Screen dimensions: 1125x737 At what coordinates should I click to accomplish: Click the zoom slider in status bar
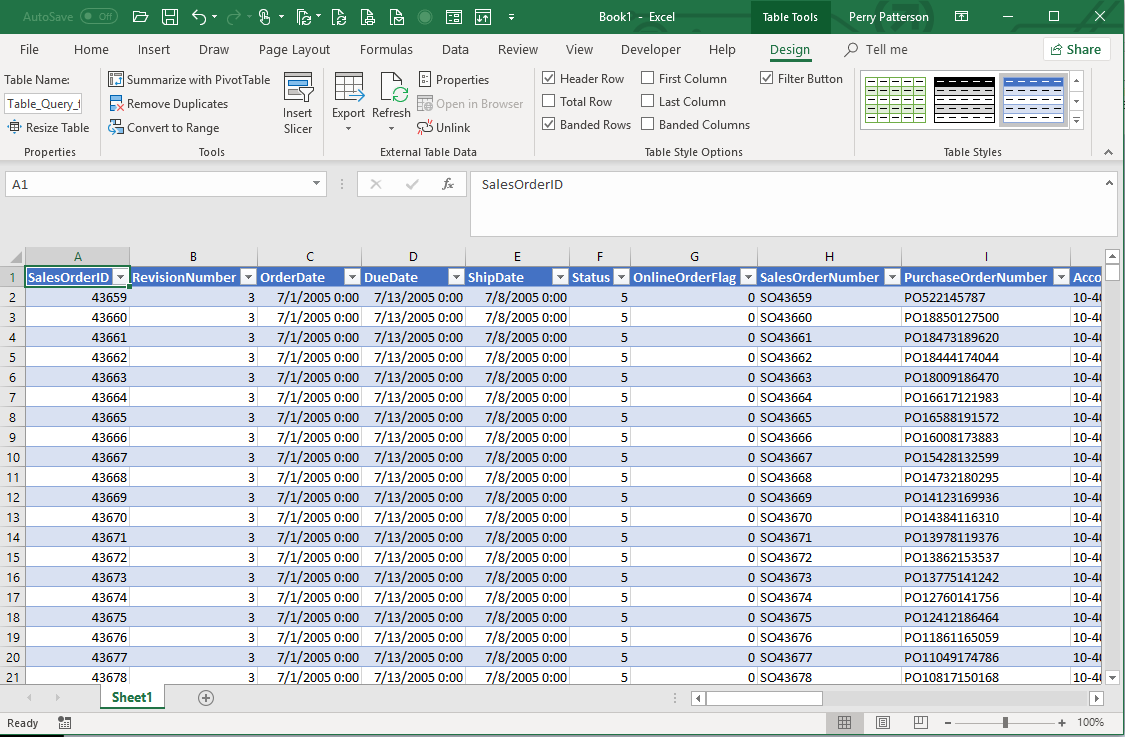point(1005,722)
